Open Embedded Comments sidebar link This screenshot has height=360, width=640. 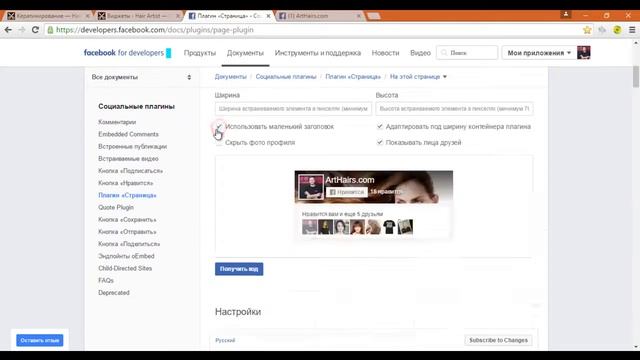128,134
